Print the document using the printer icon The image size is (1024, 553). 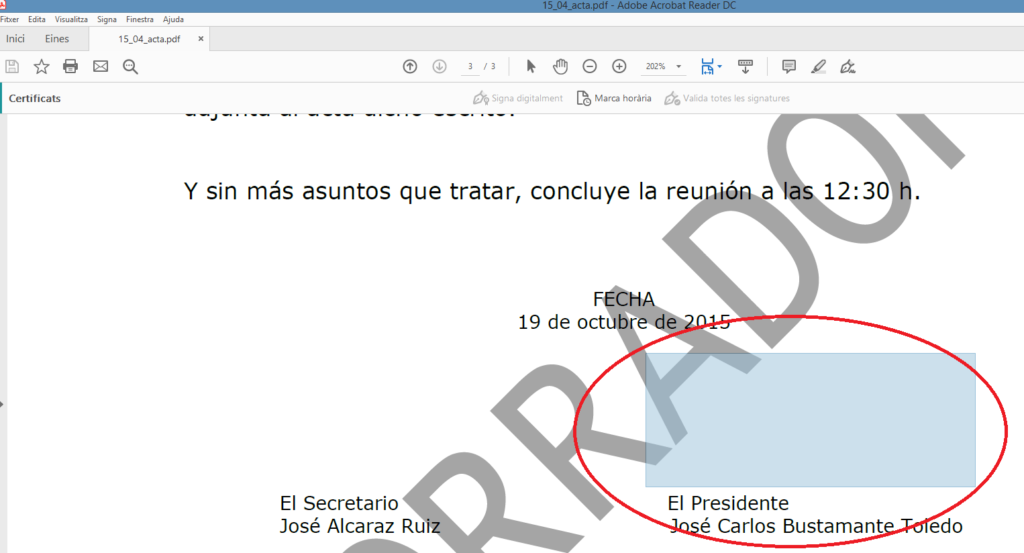click(x=71, y=67)
